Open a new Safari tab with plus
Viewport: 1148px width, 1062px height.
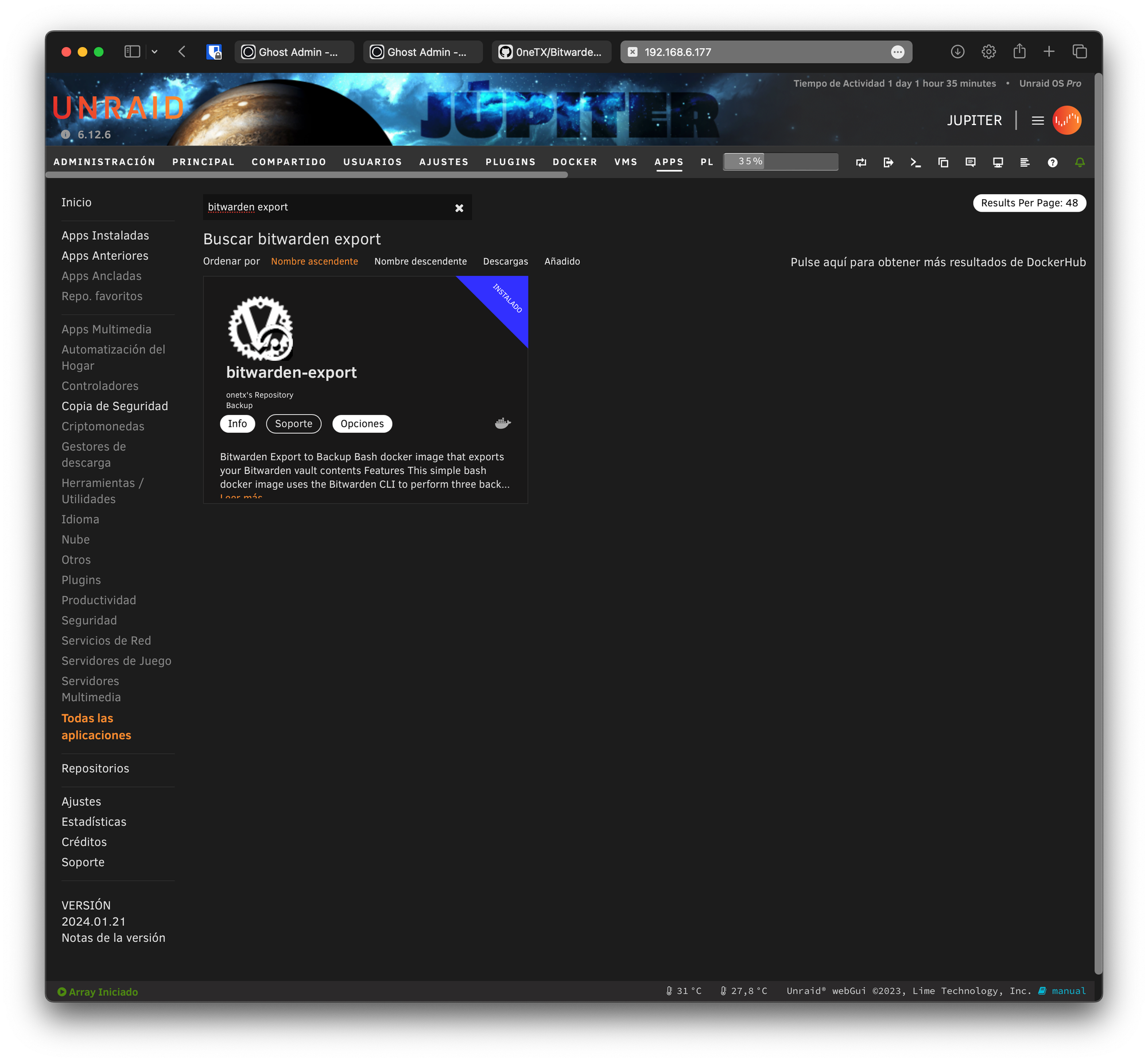[x=1049, y=52]
